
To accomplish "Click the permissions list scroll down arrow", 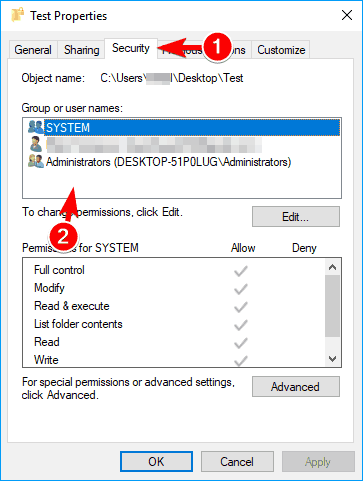I will click(x=332, y=359).
